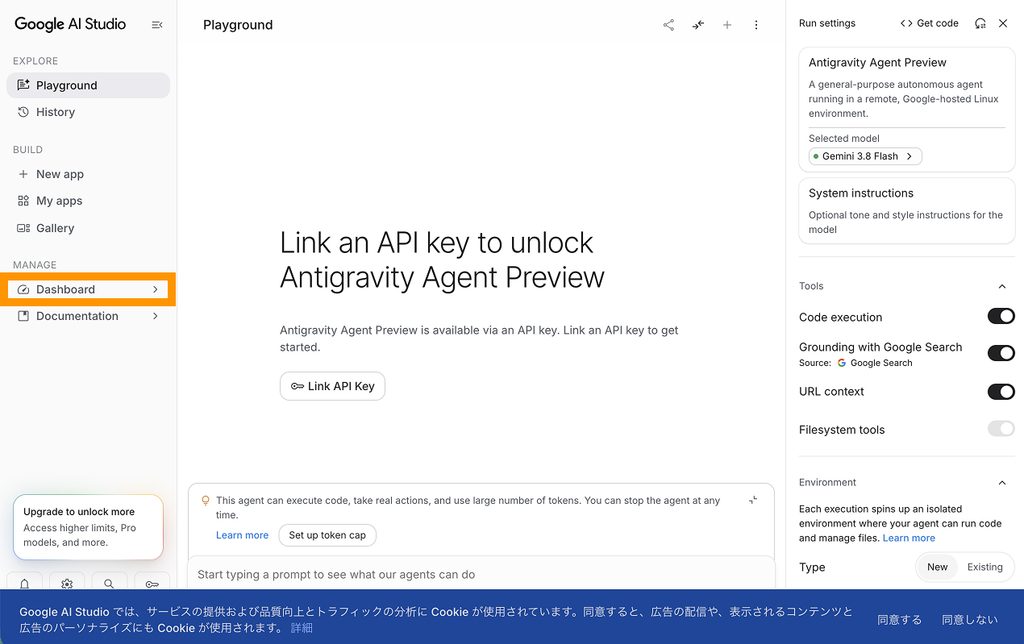1024x644 pixels.
Task: Click 同意する in cookie banner
Action: 899,619
